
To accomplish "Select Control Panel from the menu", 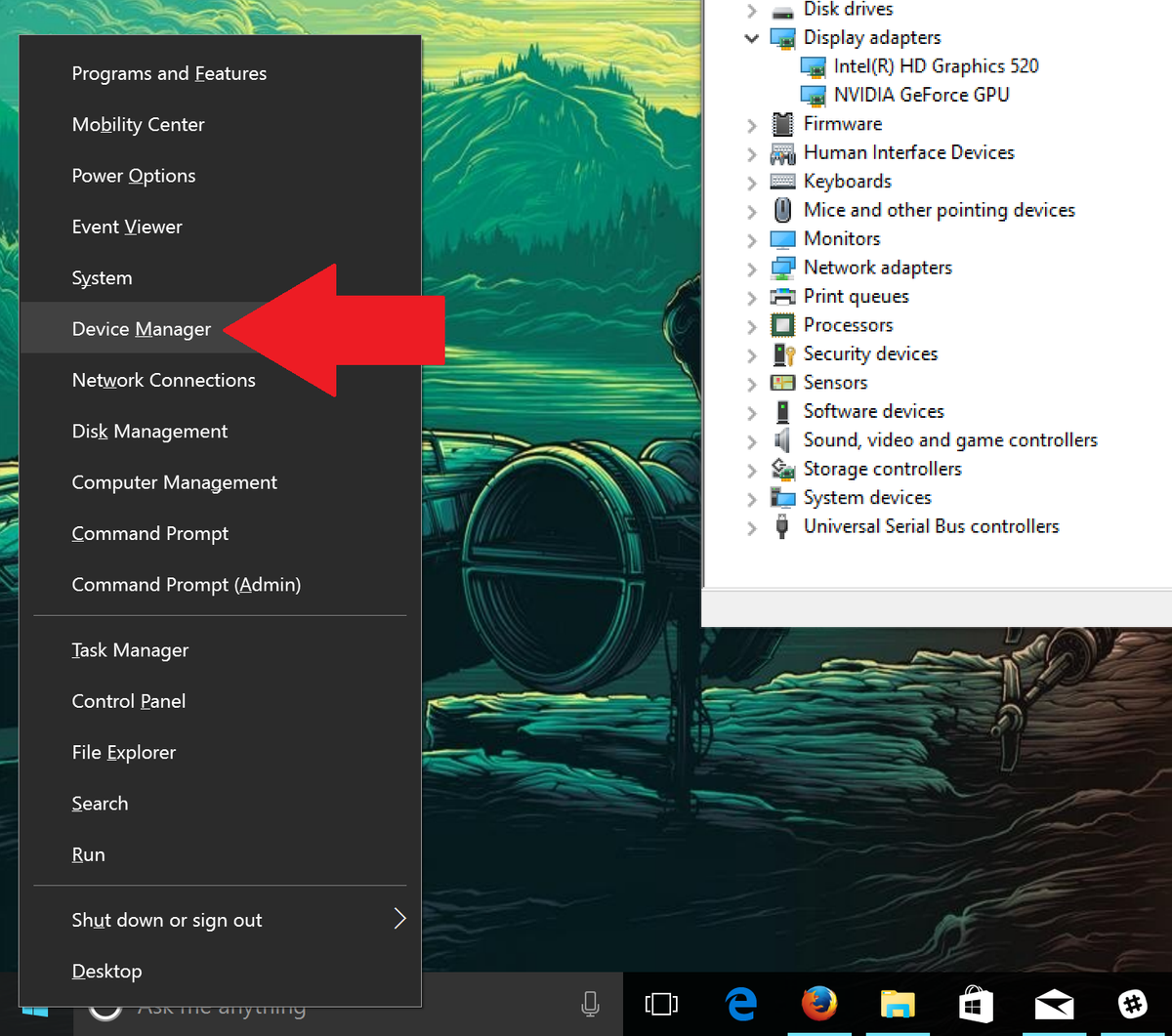I will [x=128, y=701].
